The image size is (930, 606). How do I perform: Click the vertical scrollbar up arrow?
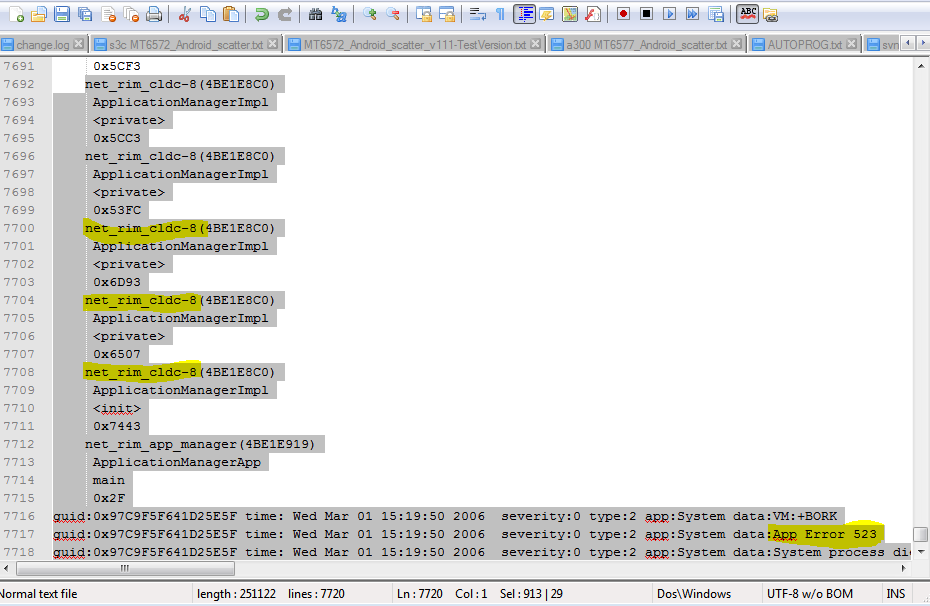click(921, 65)
